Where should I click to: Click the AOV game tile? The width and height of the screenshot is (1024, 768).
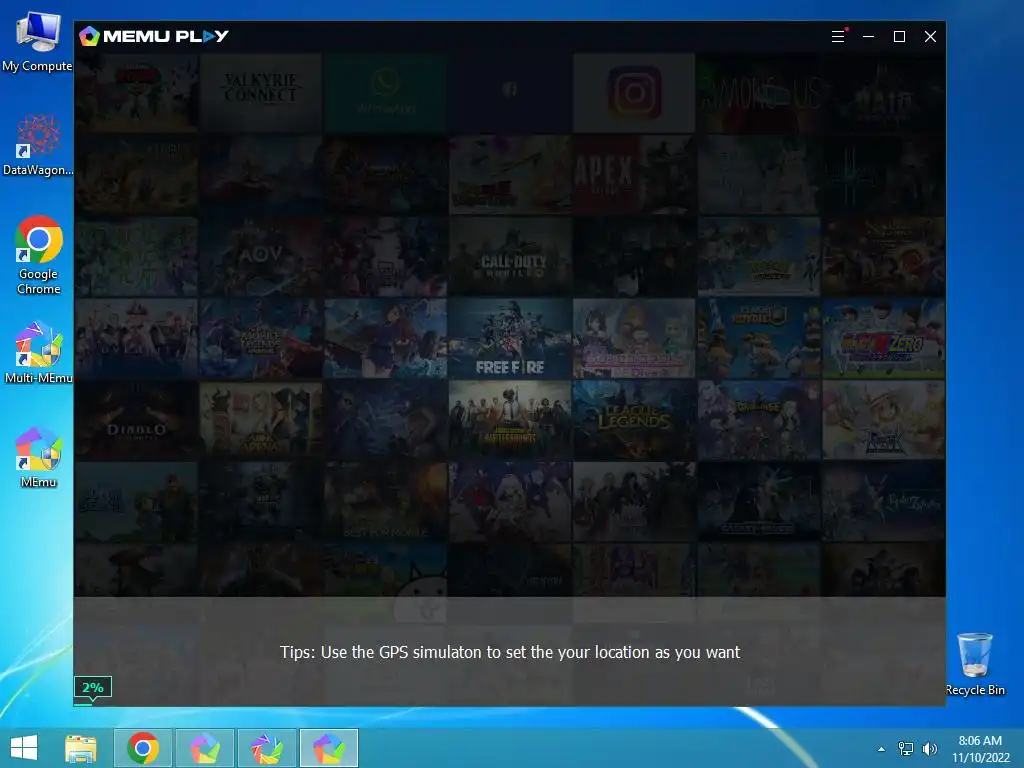pos(261,257)
